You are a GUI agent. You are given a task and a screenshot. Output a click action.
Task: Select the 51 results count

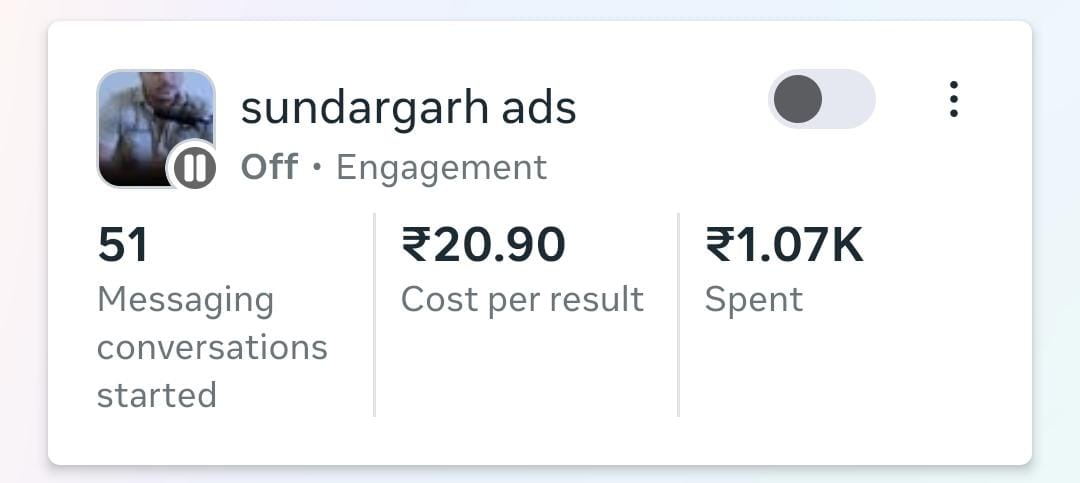123,246
